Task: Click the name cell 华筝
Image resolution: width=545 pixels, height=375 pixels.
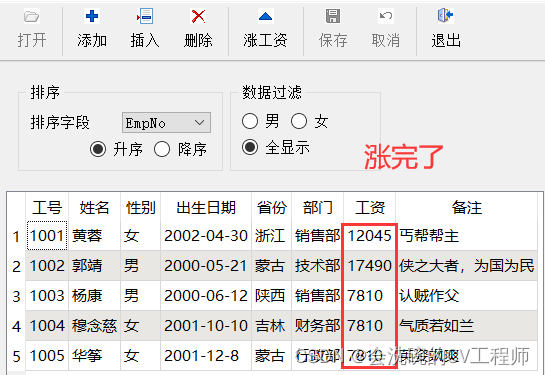Action: (x=95, y=356)
